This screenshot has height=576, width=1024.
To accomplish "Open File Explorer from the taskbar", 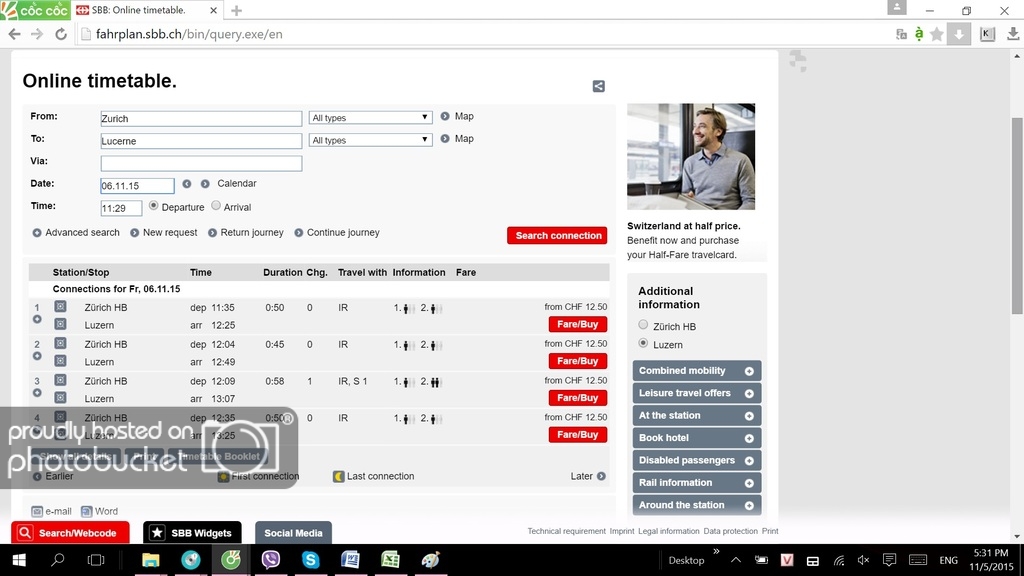I will point(151,560).
